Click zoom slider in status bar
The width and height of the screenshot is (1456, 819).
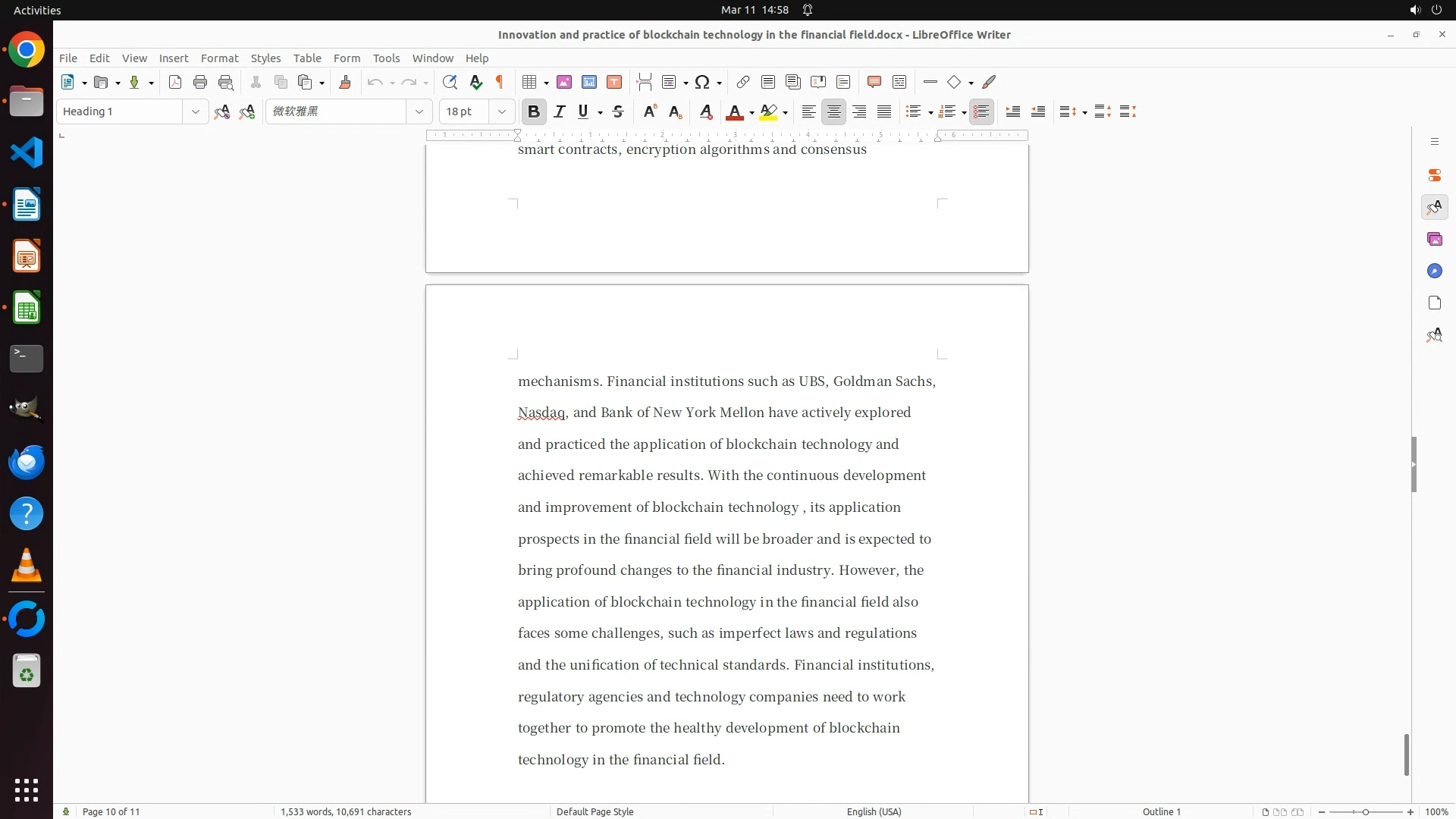(1365, 811)
